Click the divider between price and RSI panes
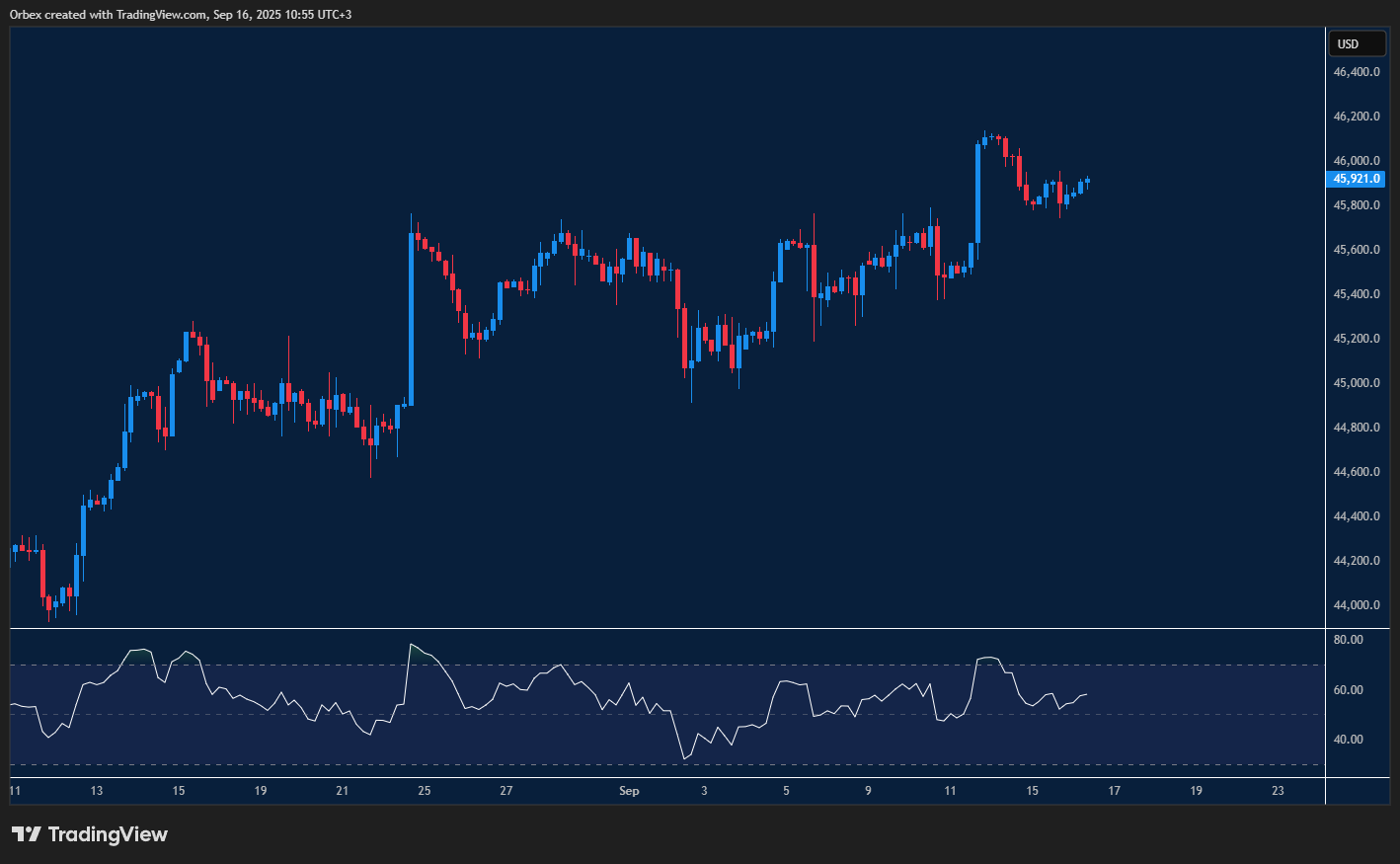The image size is (1400, 864). tap(666, 628)
